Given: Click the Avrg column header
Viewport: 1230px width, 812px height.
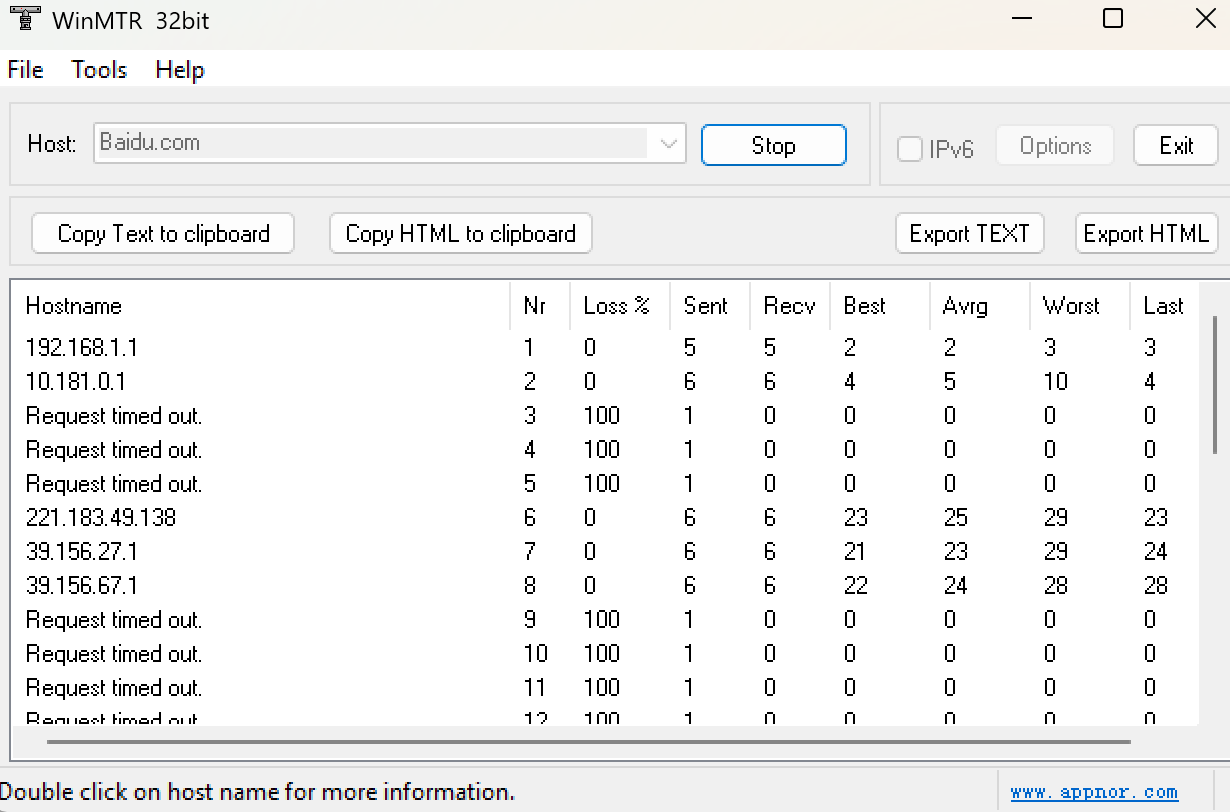Looking at the screenshot, I should 980,306.
